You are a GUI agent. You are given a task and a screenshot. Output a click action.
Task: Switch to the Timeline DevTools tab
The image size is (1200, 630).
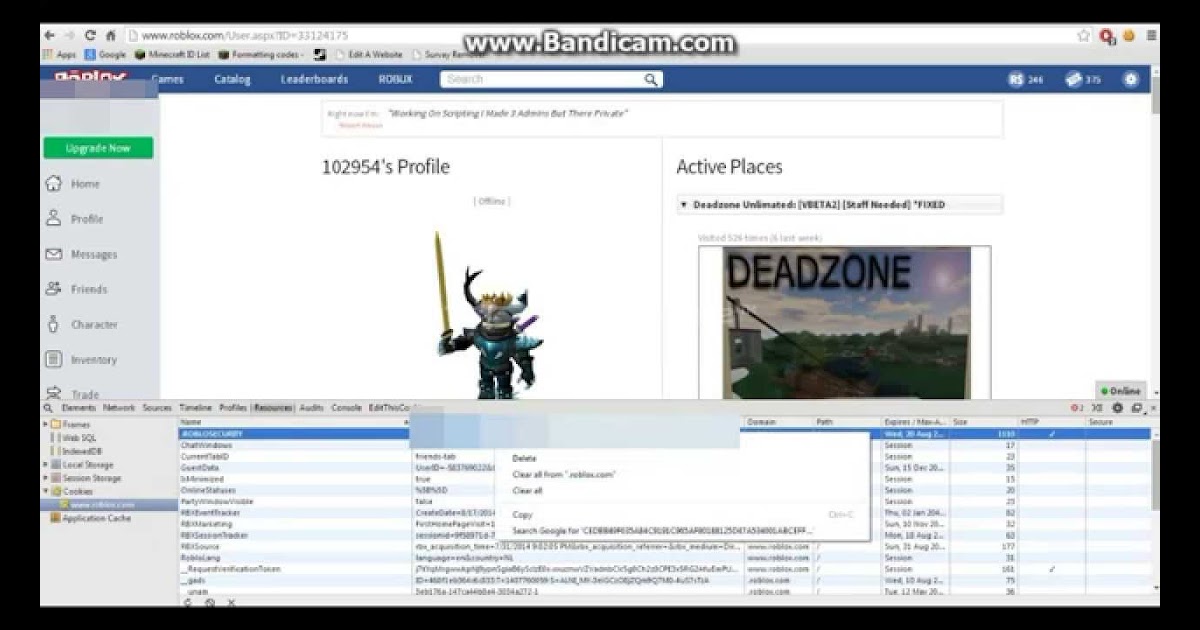195,408
